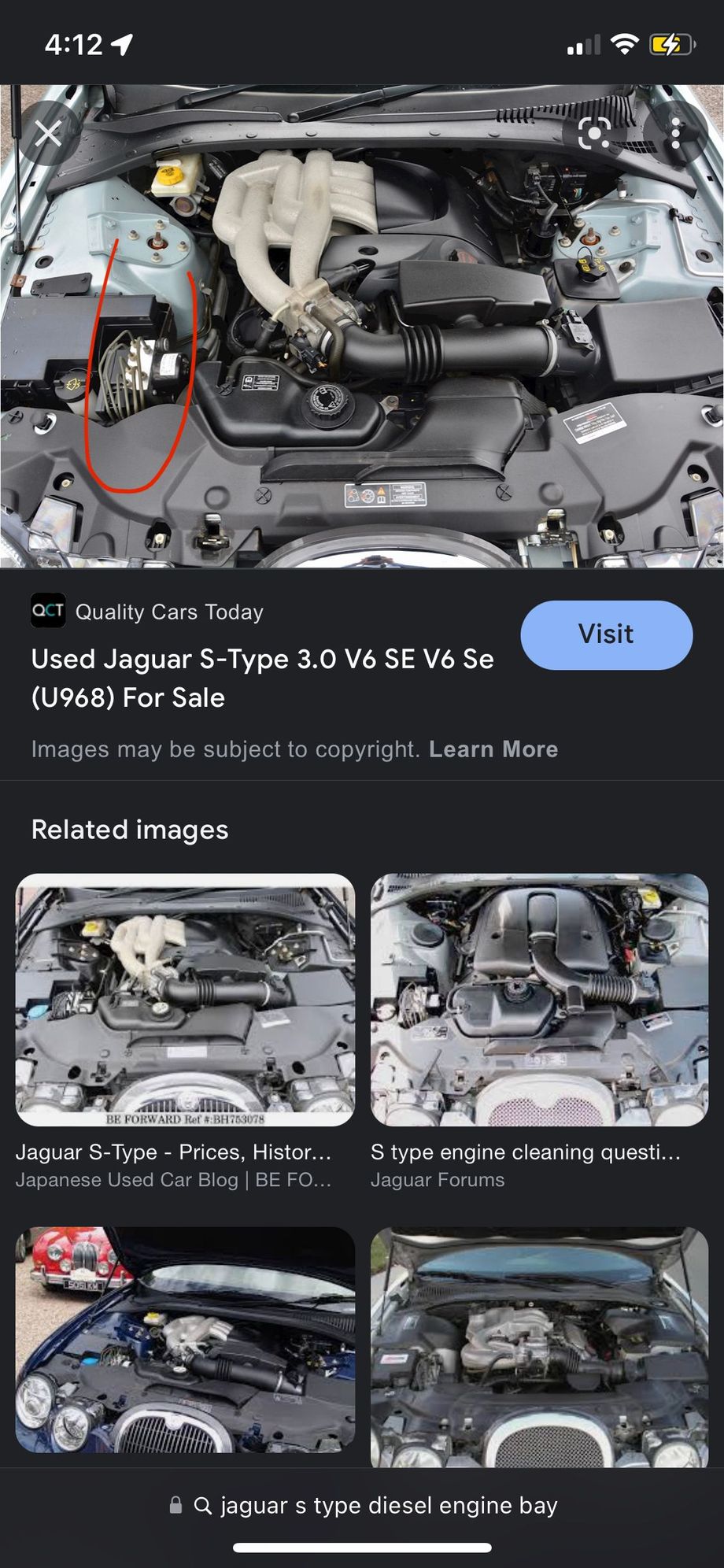Open the three-dot more options menu

click(675, 134)
